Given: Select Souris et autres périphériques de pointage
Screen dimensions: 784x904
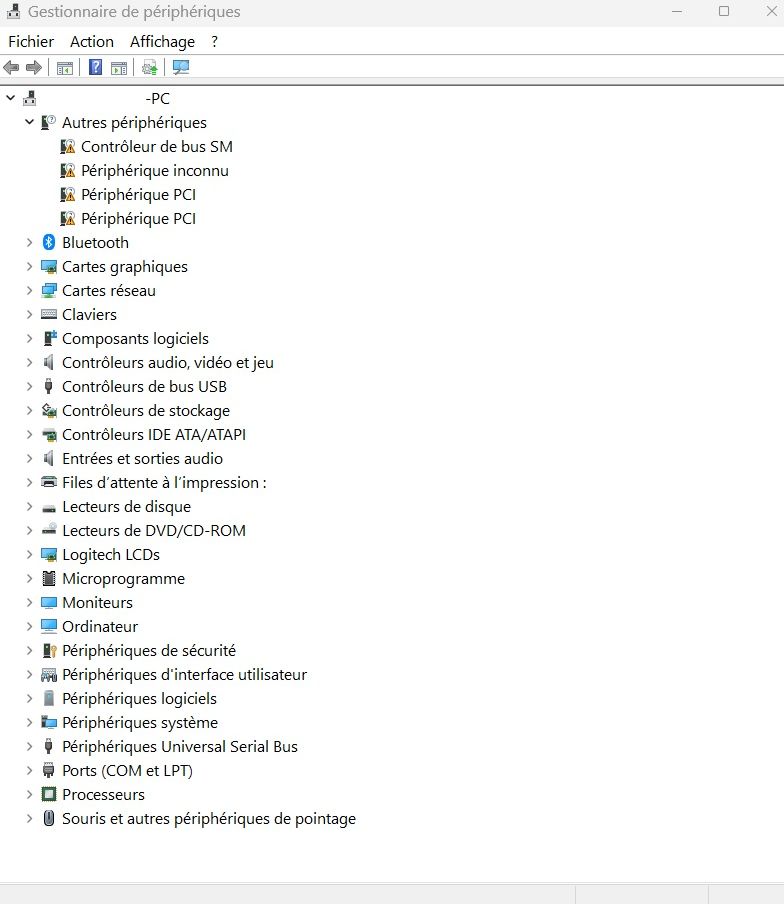Looking at the screenshot, I should [x=209, y=819].
